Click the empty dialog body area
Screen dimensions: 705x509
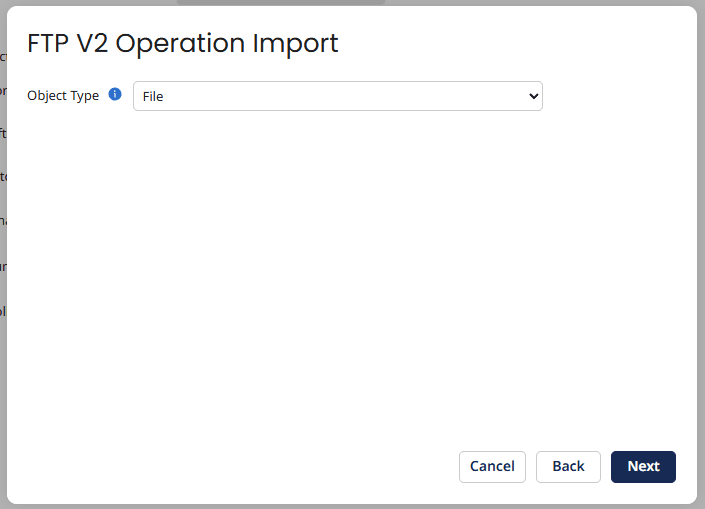pyautogui.click(x=350, y=280)
